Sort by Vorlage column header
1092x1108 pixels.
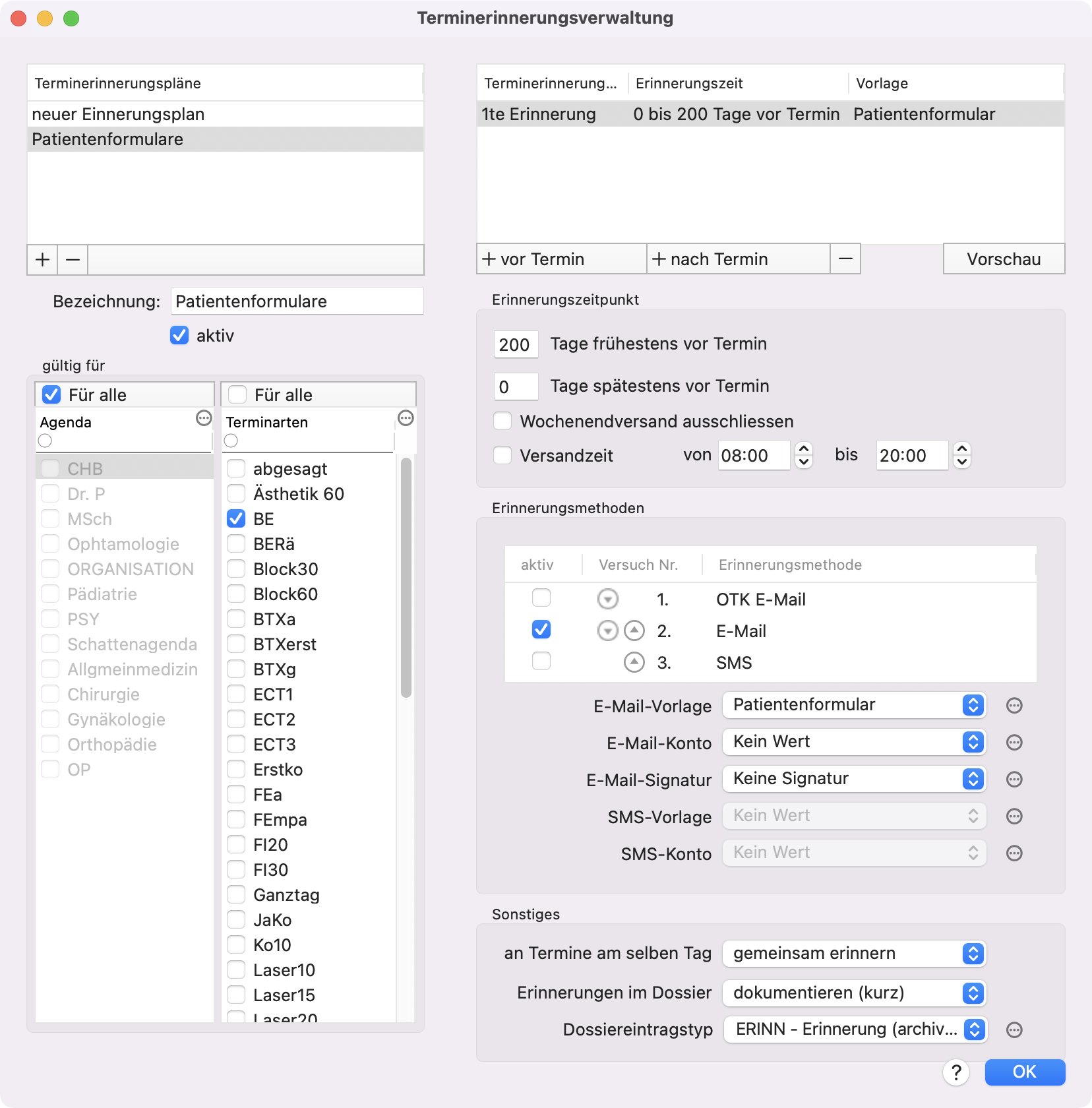pos(956,83)
